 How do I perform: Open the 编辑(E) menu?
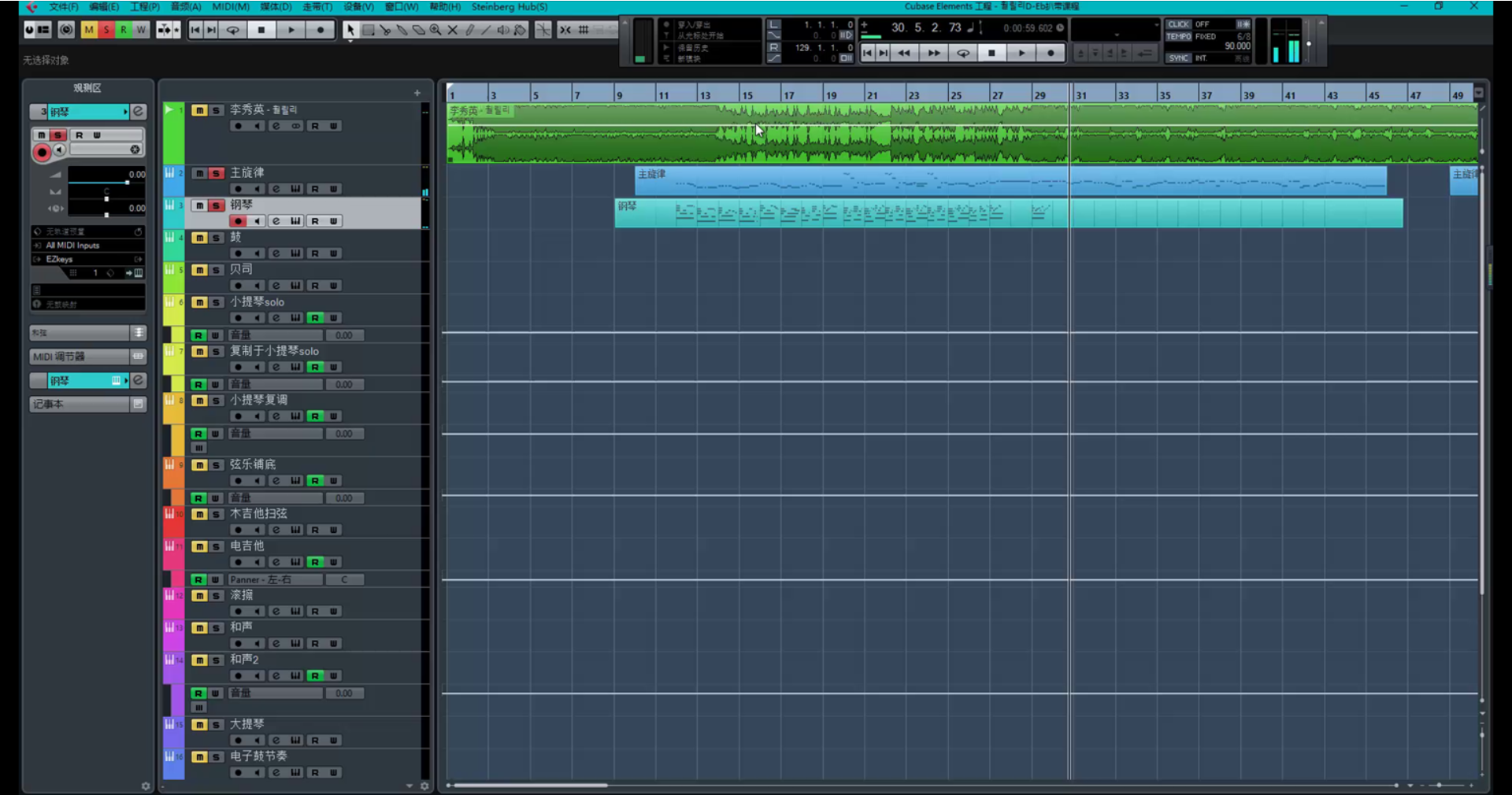104,7
